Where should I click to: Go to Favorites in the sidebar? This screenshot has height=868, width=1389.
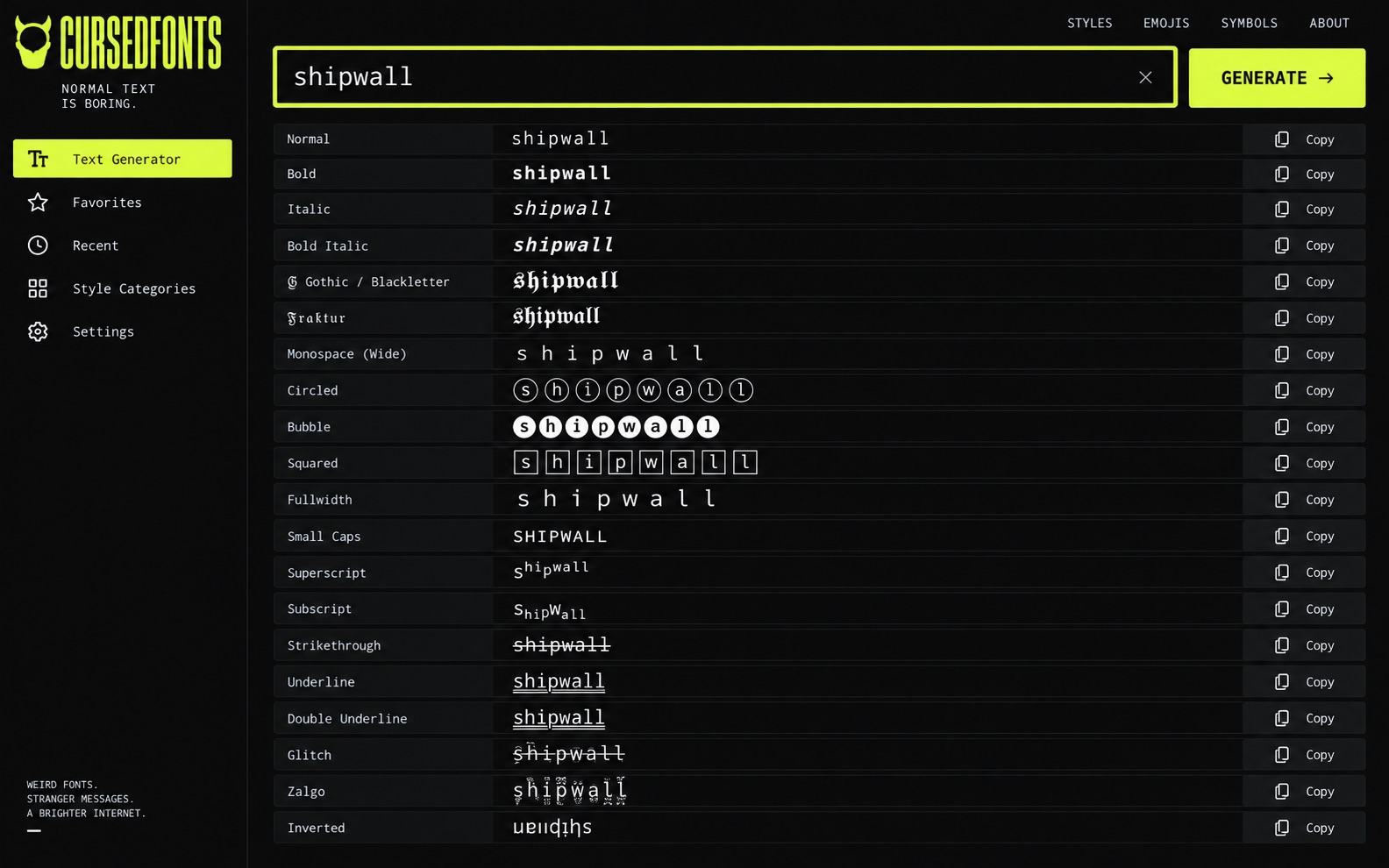(107, 203)
